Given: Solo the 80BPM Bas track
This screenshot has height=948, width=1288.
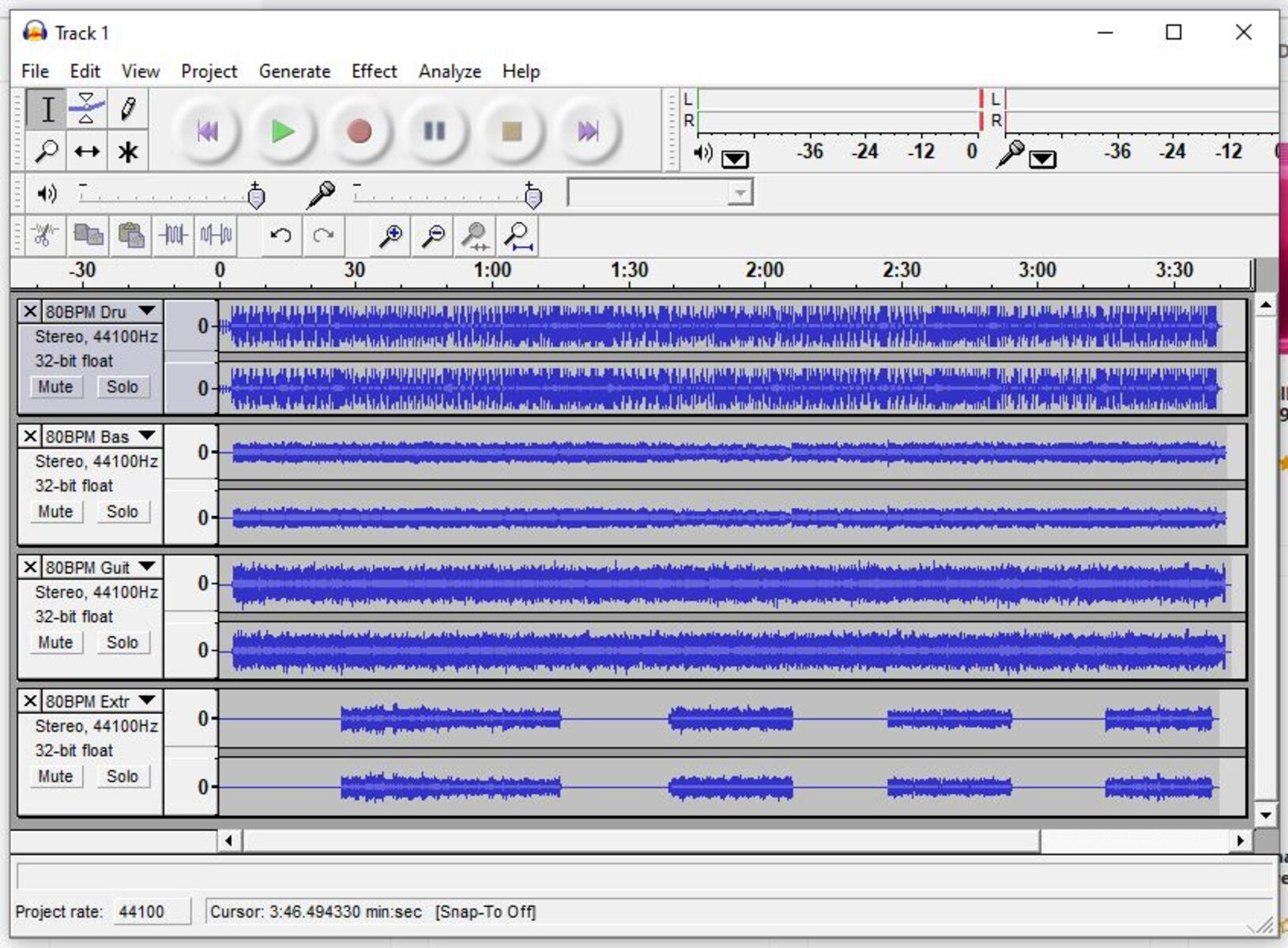Looking at the screenshot, I should (122, 512).
